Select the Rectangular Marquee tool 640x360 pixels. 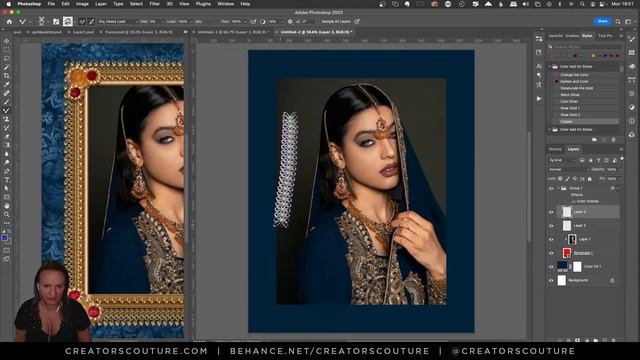pos(7,50)
